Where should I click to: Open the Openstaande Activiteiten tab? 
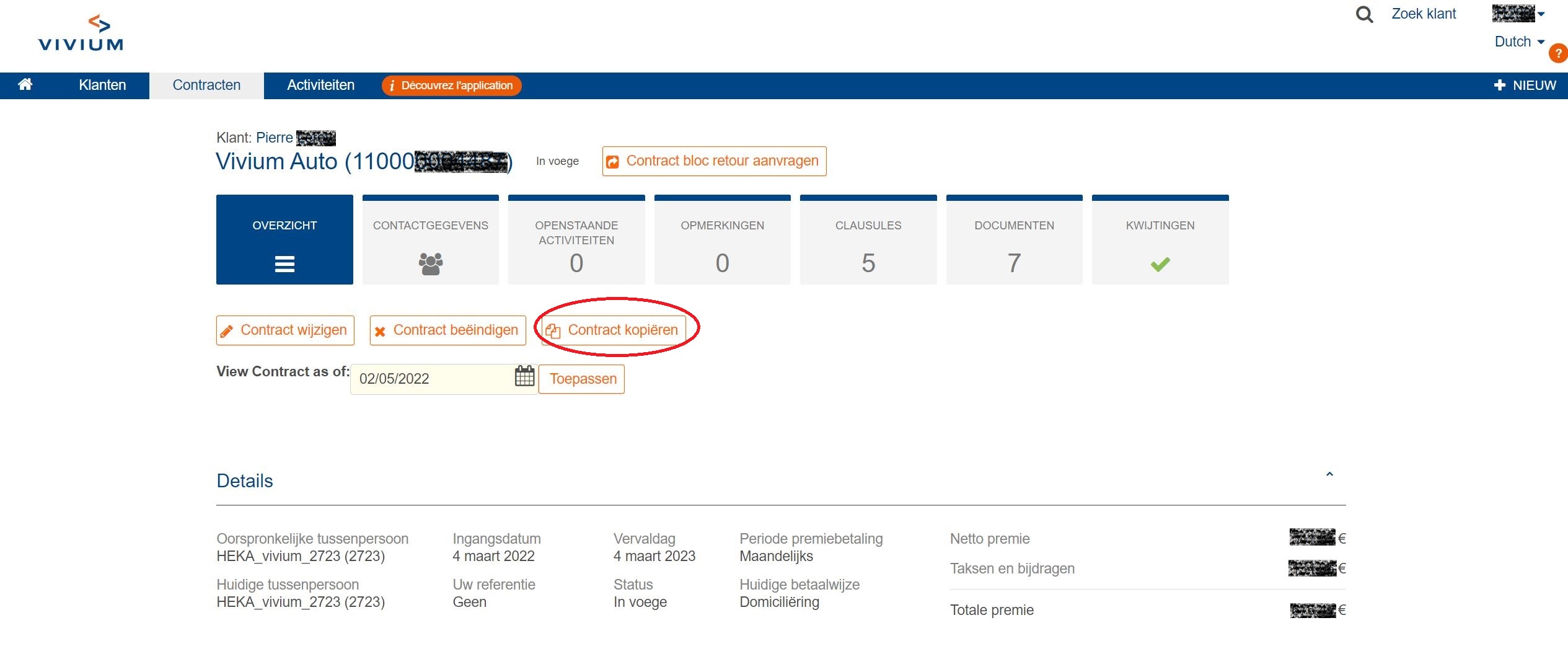pos(576,239)
